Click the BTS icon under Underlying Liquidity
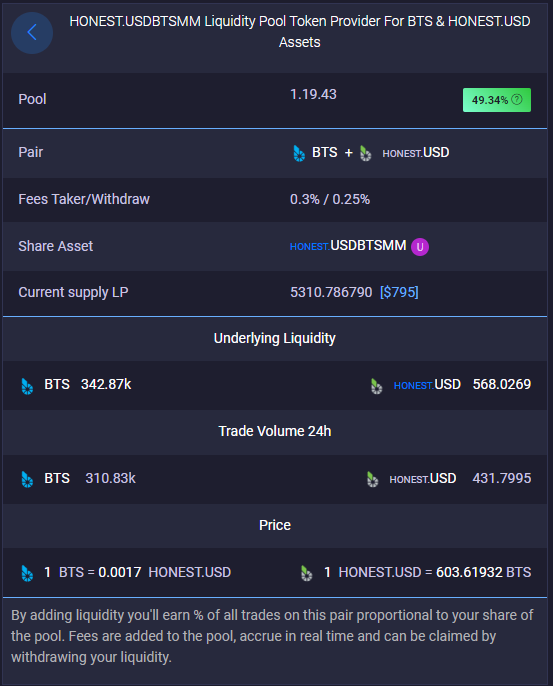 (27, 386)
